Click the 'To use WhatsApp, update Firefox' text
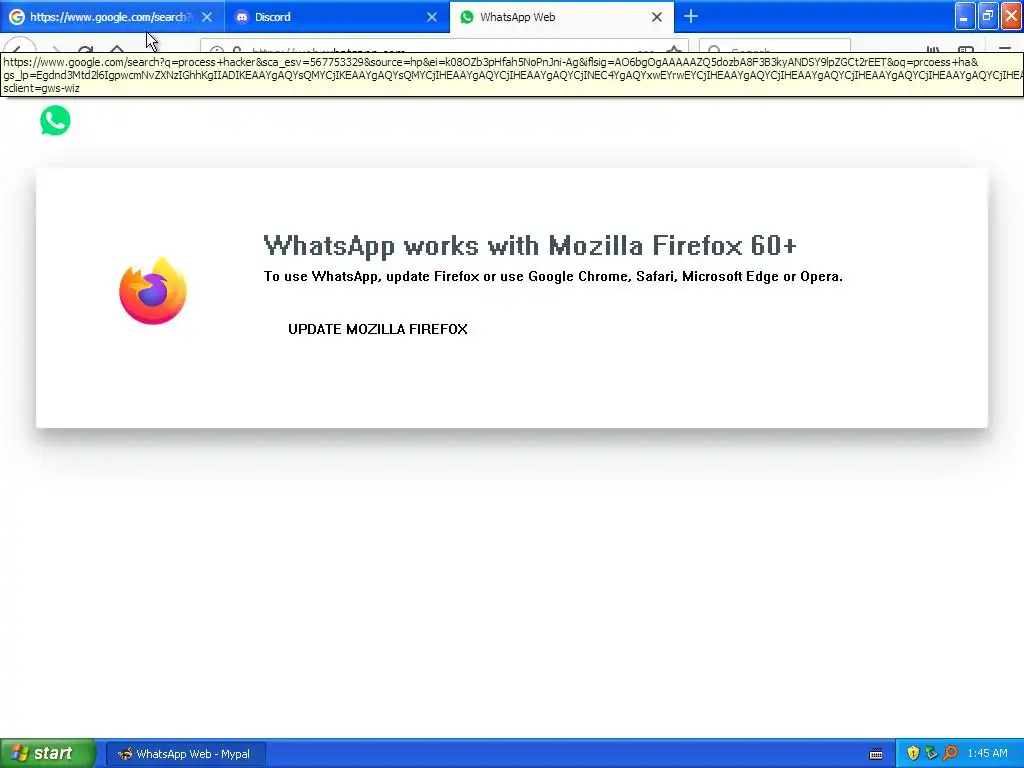1024x768 pixels. [x=553, y=276]
